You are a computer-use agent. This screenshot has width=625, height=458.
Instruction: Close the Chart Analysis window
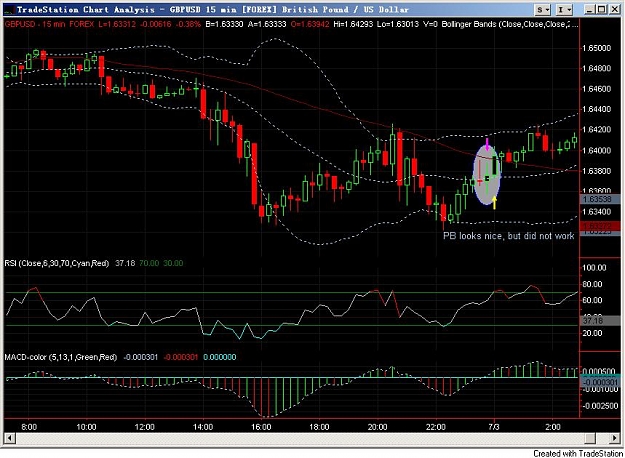614,9
